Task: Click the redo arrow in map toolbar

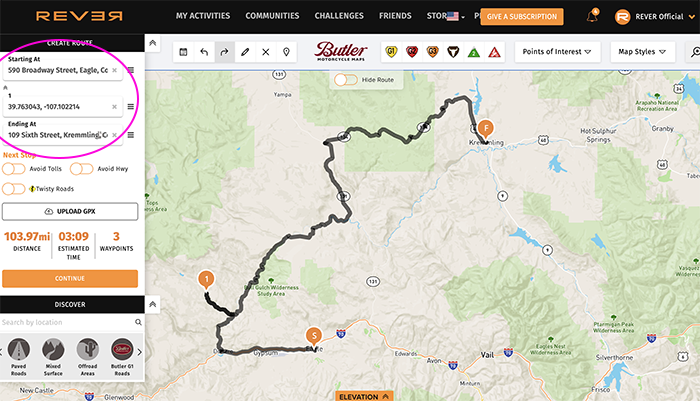Action: point(225,52)
